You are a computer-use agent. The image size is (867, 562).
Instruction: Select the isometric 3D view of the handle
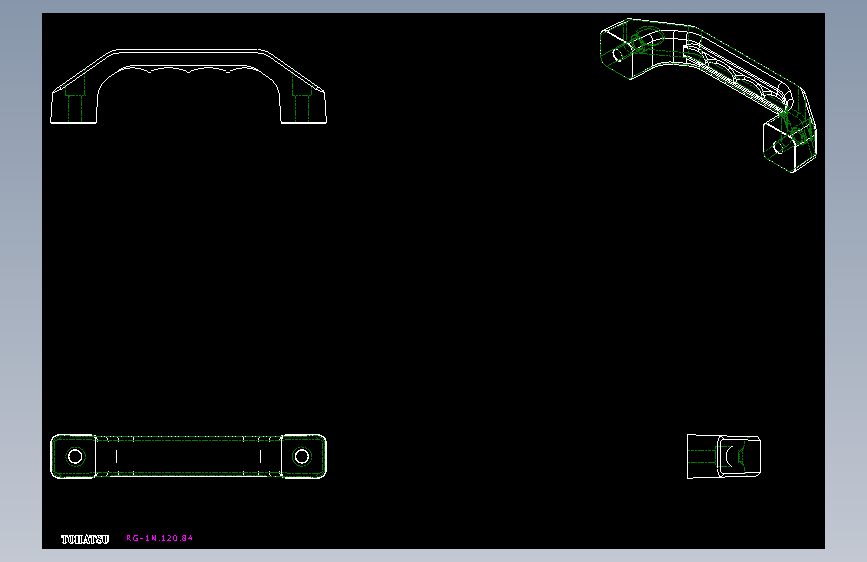click(708, 95)
